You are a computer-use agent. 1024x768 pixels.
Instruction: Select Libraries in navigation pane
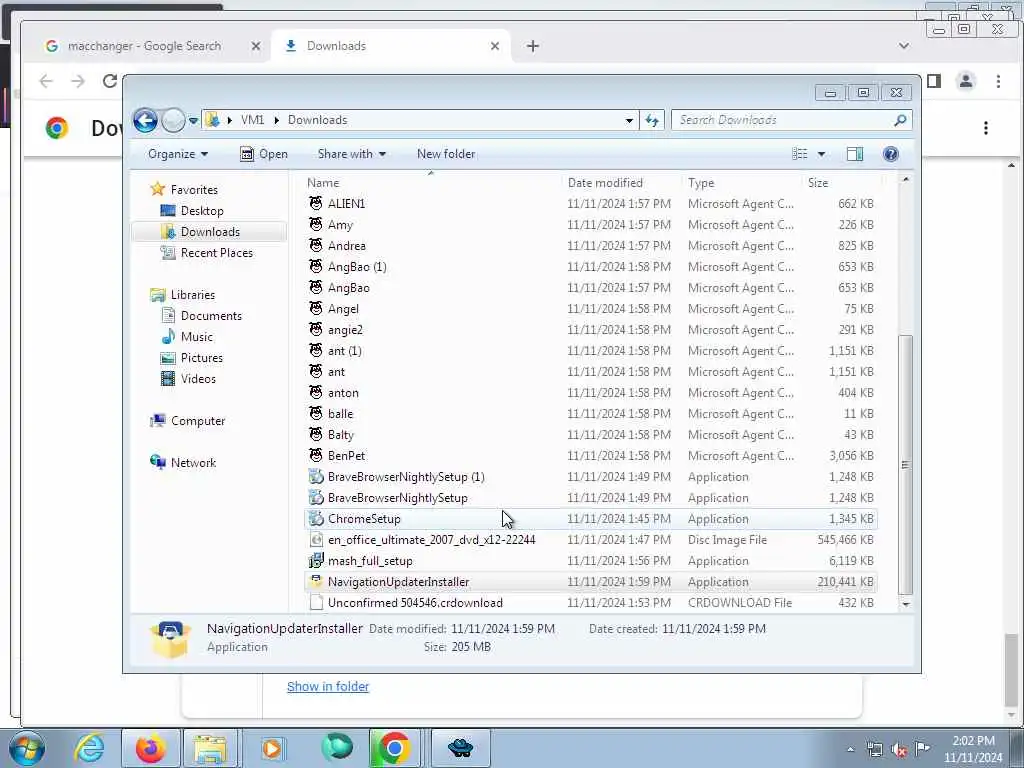tap(193, 295)
